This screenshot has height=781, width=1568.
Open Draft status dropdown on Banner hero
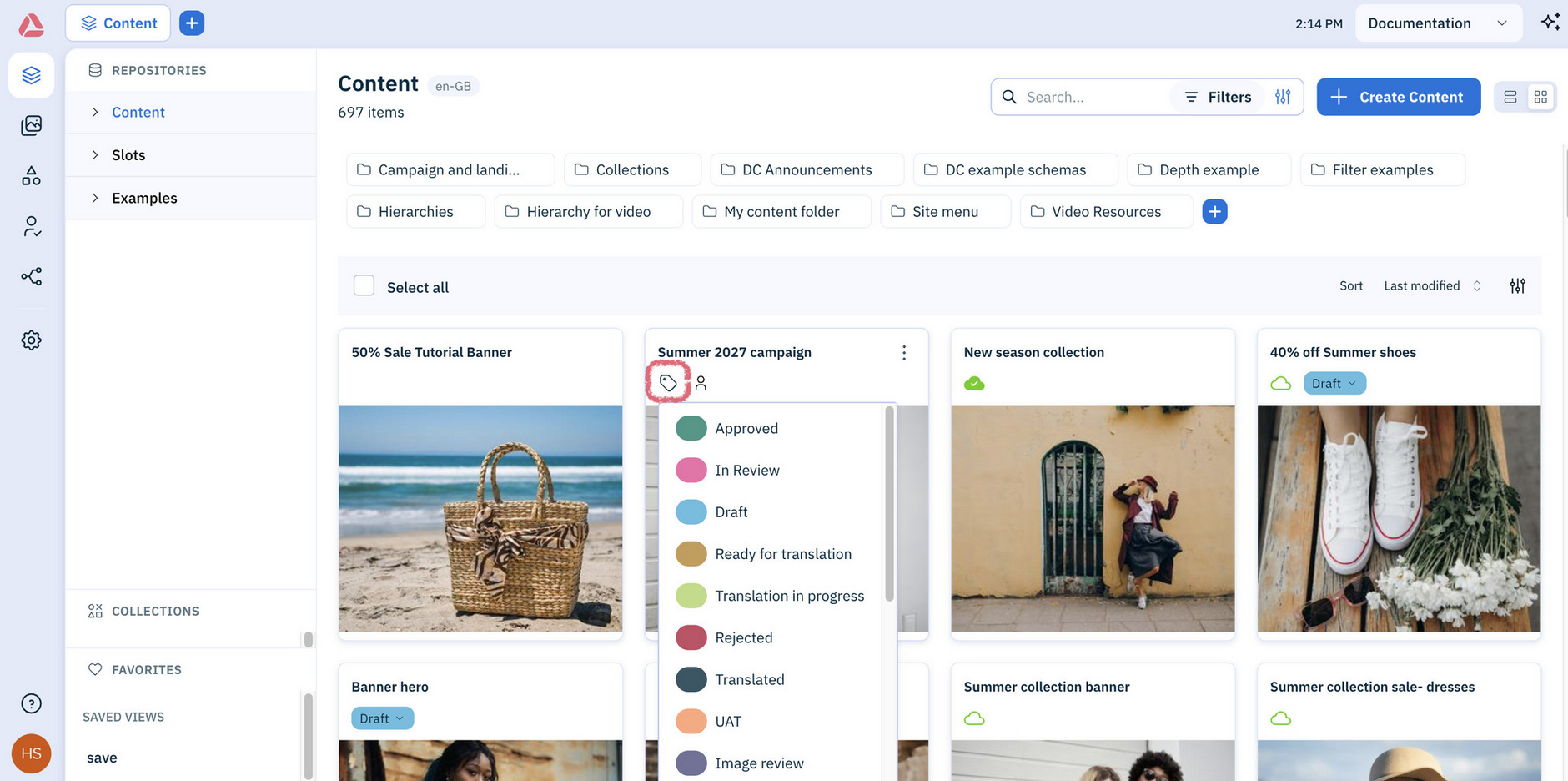383,718
